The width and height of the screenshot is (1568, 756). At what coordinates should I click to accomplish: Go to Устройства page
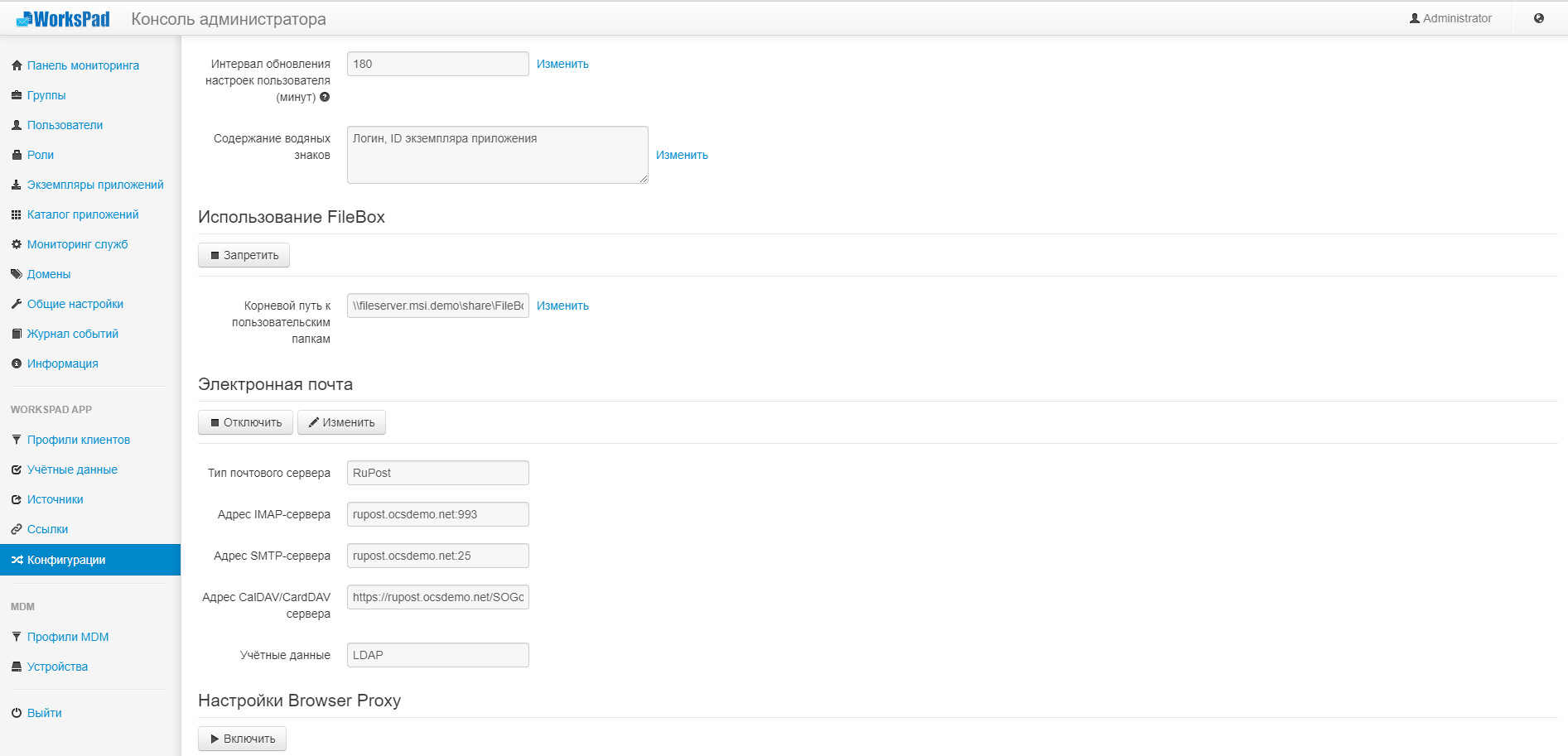coord(57,667)
